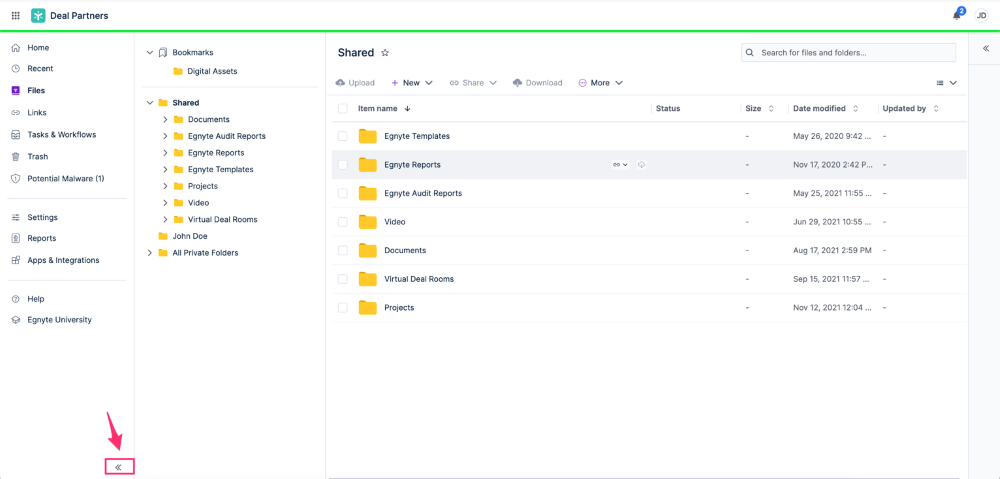The height and width of the screenshot is (479, 1000).
Task: Check the Projects row checkbox
Action: (x=342, y=307)
